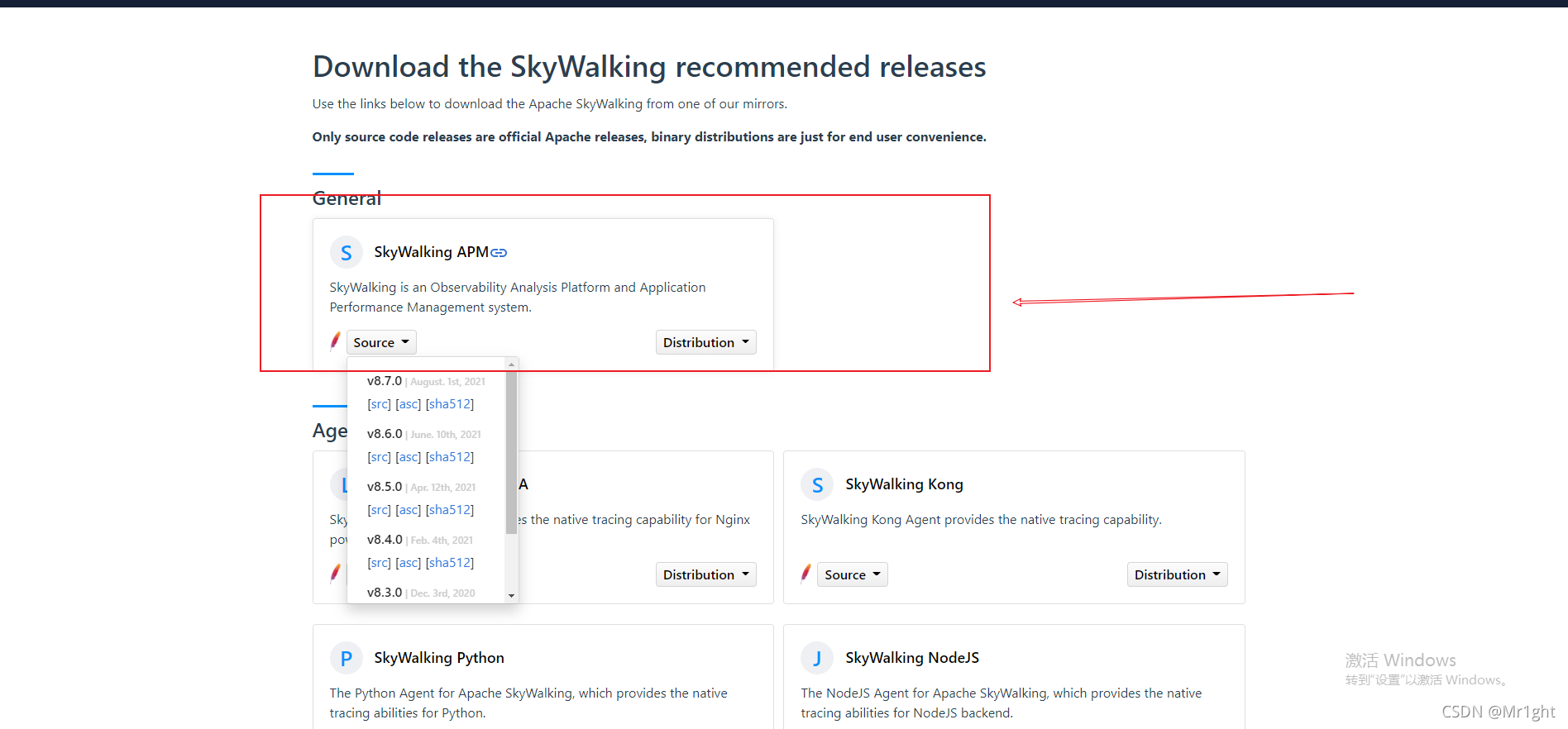Open the v8.6.0 [asc] signature link

409,457
